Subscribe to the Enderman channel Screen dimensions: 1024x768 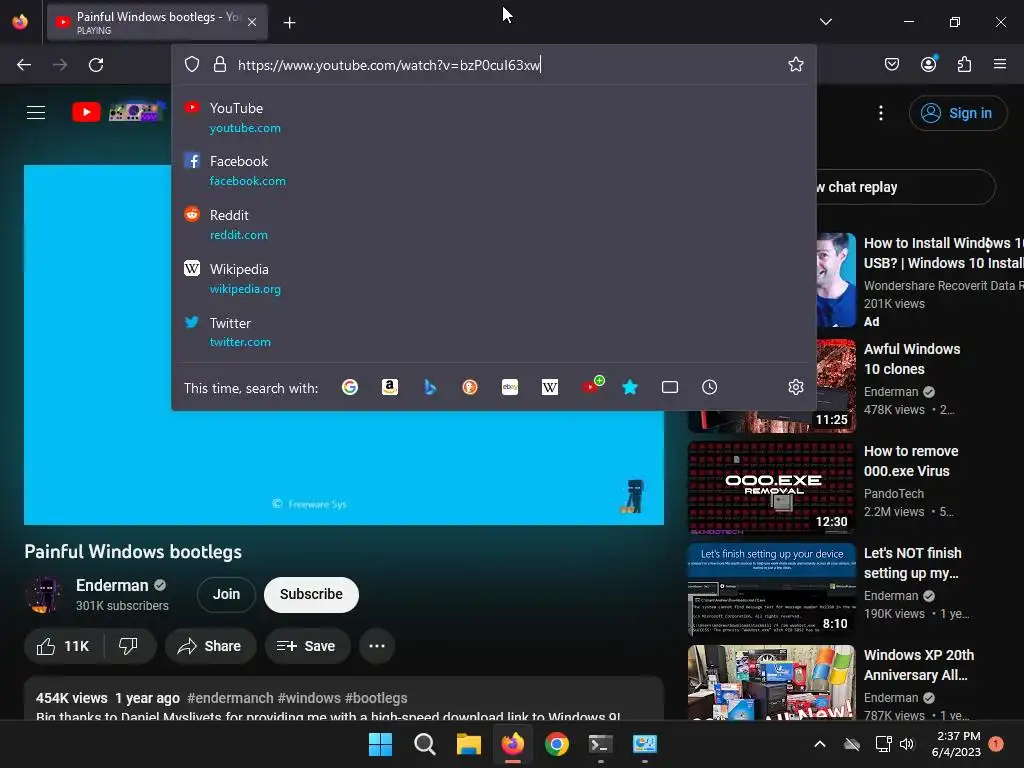tap(311, 594)
